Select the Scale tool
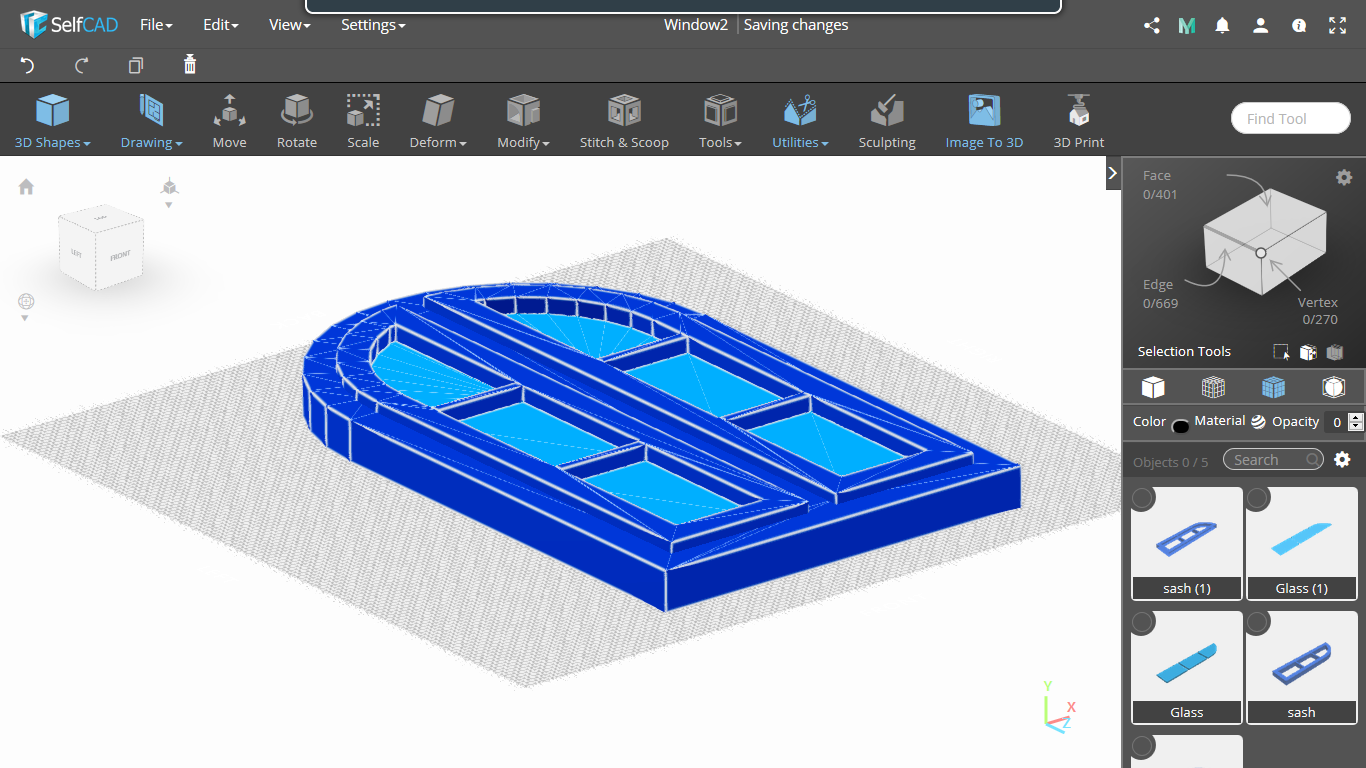1366x768 pixels. [363, 121]
